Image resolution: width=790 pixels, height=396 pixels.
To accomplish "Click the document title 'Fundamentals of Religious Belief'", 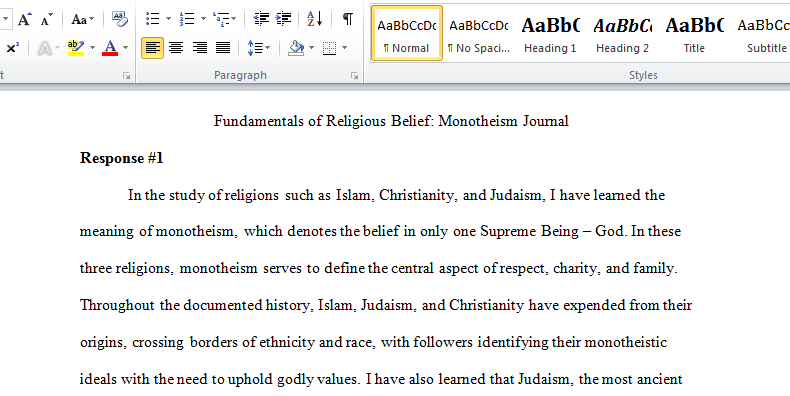I will 323,121.
